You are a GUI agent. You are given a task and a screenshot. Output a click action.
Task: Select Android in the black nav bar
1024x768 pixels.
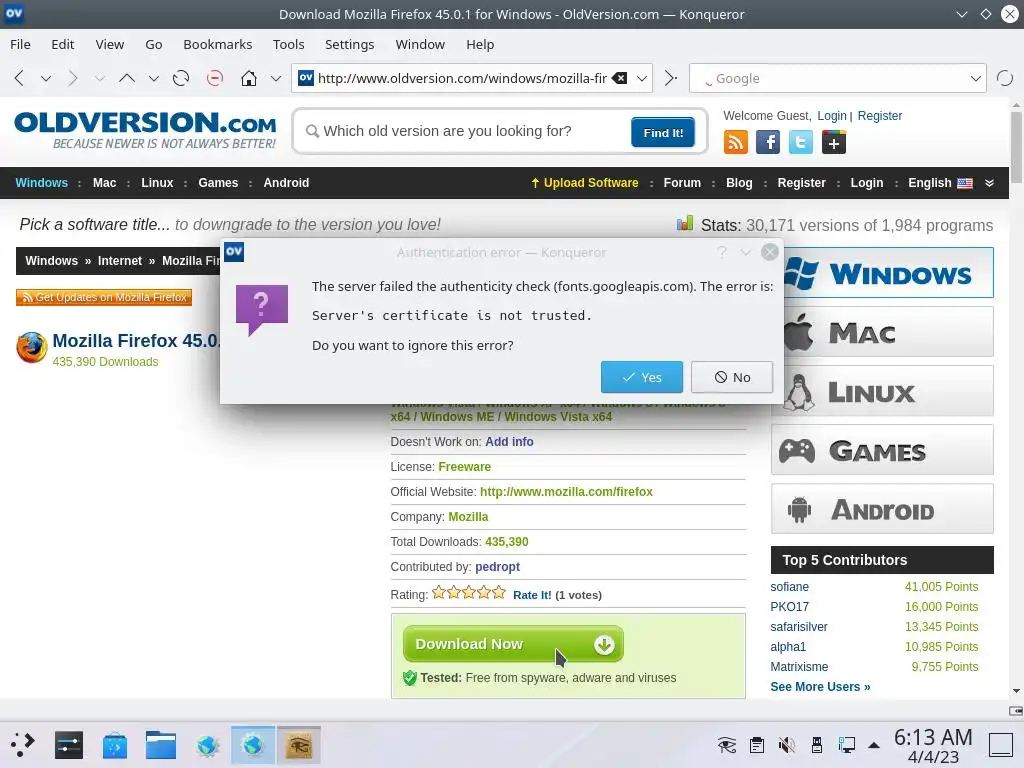(x=286, y=183)
